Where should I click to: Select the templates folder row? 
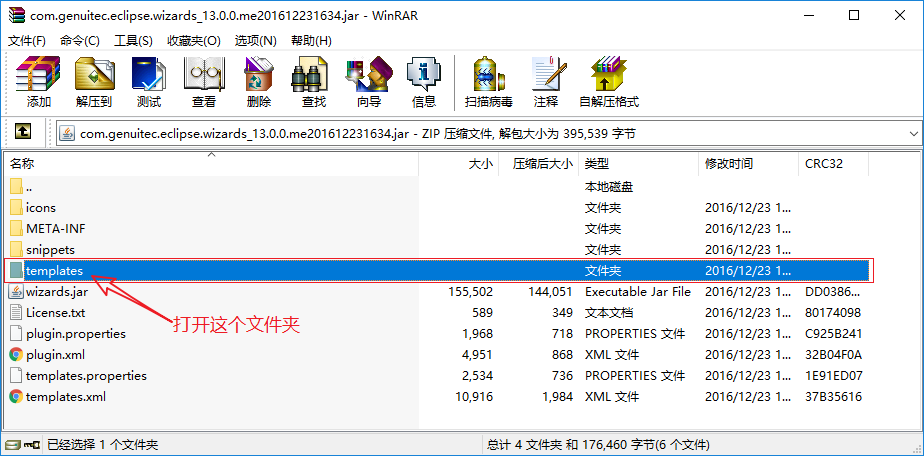[438, 270]
